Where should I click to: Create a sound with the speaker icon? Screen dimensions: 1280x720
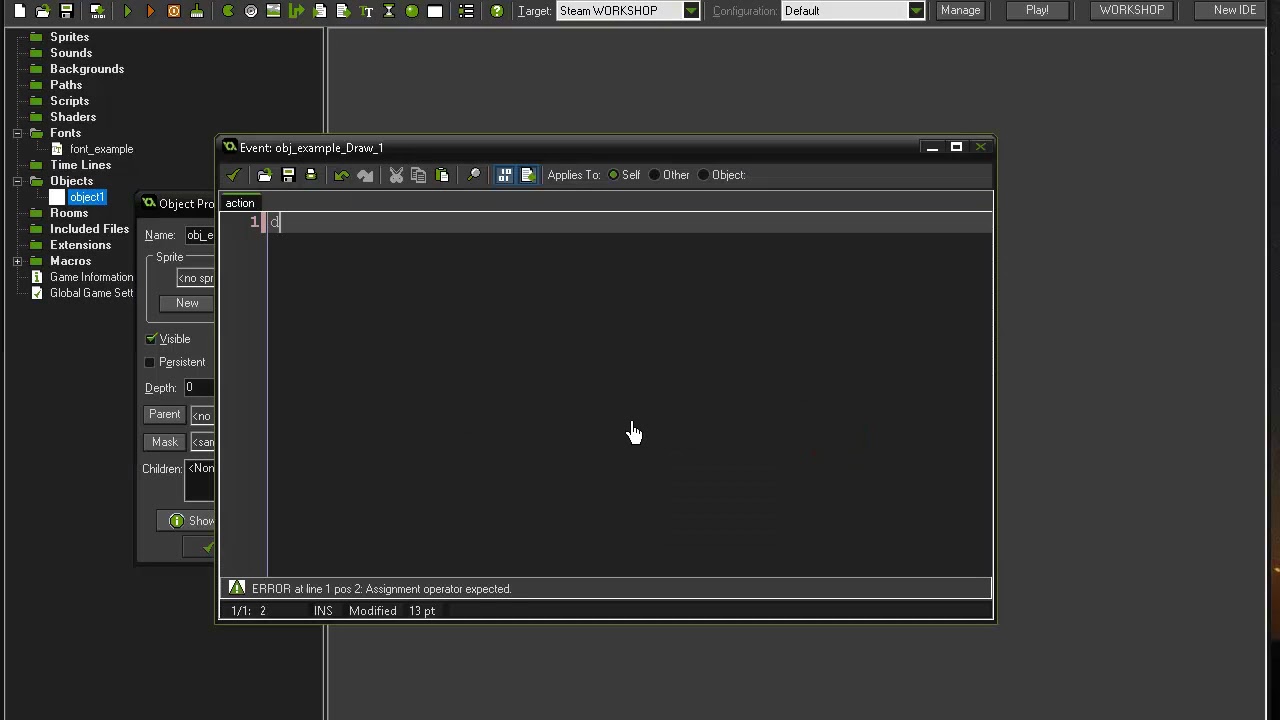point(251,11)
